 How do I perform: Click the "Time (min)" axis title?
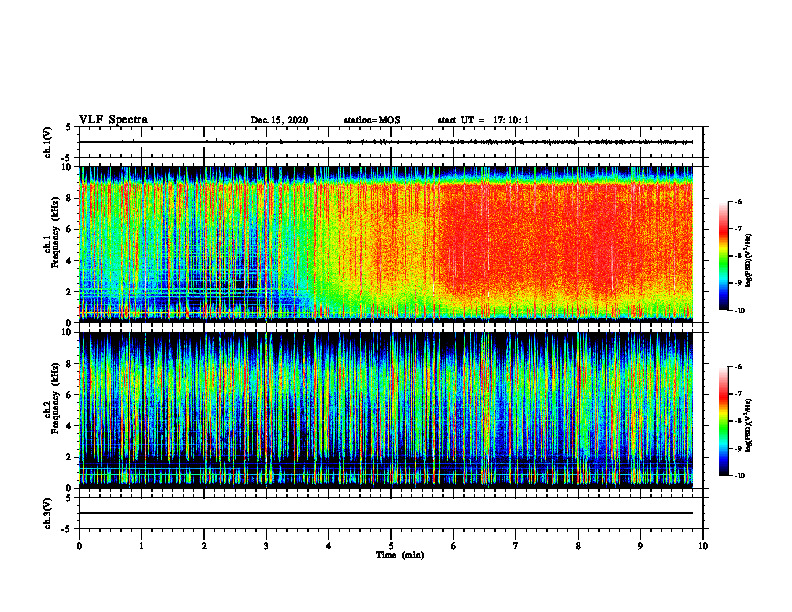pos(400,555)
